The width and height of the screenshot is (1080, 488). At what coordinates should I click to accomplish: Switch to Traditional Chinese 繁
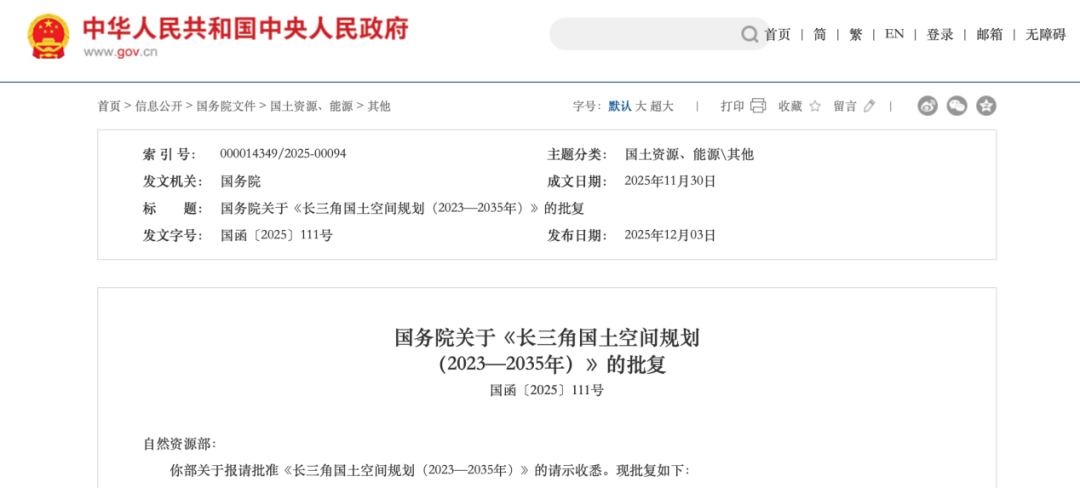(x=855, y=35)
